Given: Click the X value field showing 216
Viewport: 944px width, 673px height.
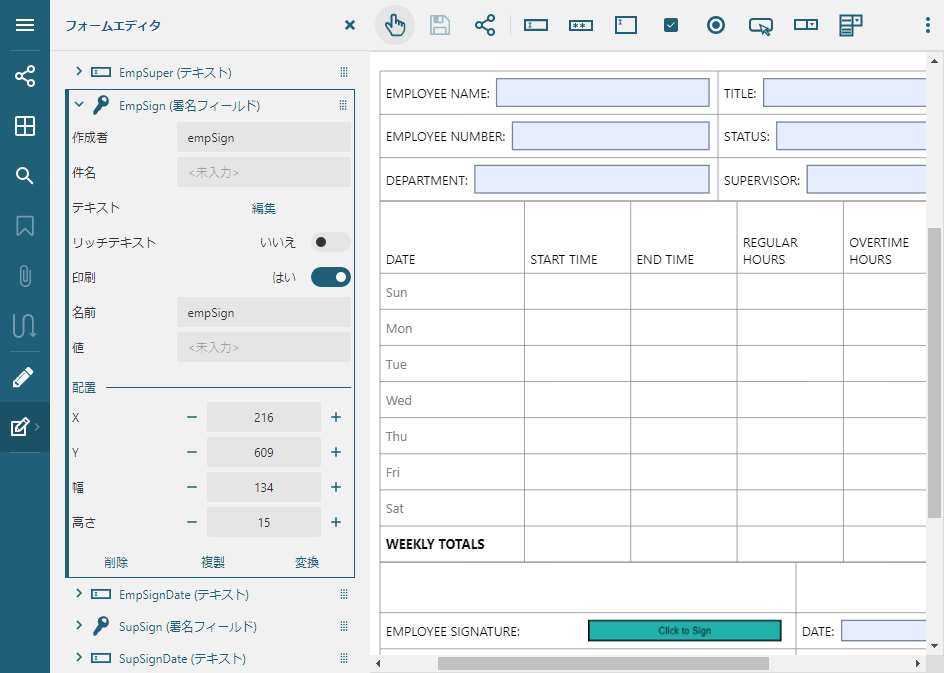Looking at the screenshot, I should click(264, 417).
